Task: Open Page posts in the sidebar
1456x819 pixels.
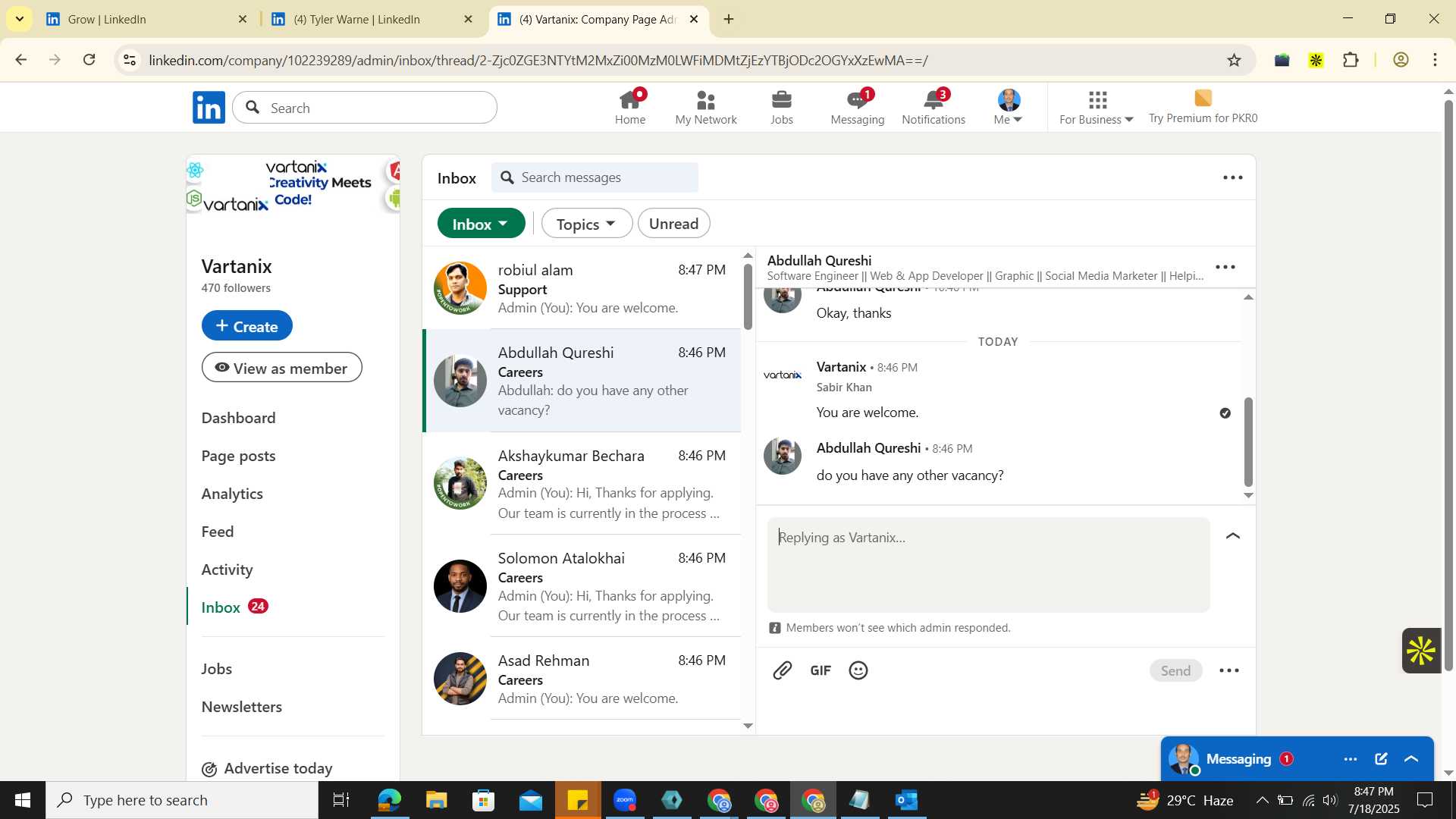Action: point(238,456)
